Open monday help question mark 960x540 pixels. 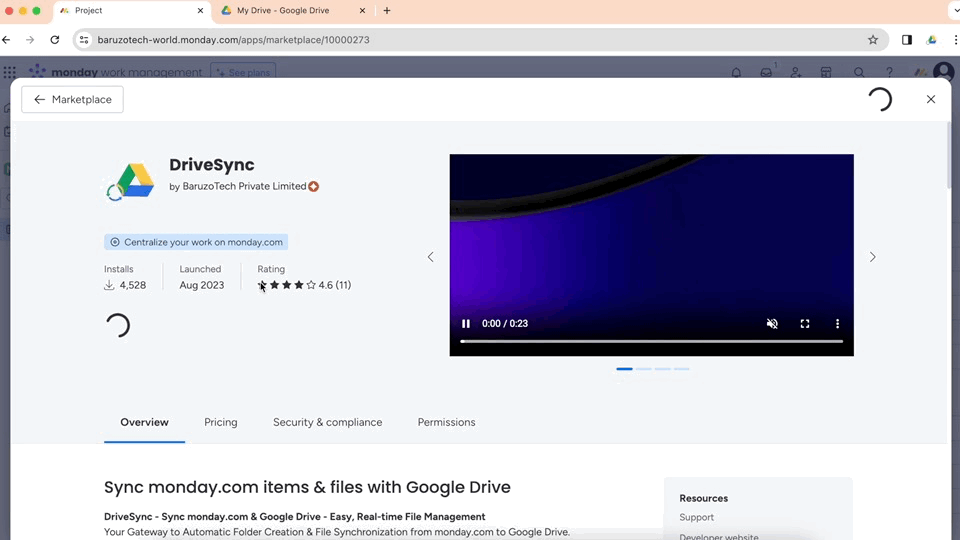[x=889, y=72]
